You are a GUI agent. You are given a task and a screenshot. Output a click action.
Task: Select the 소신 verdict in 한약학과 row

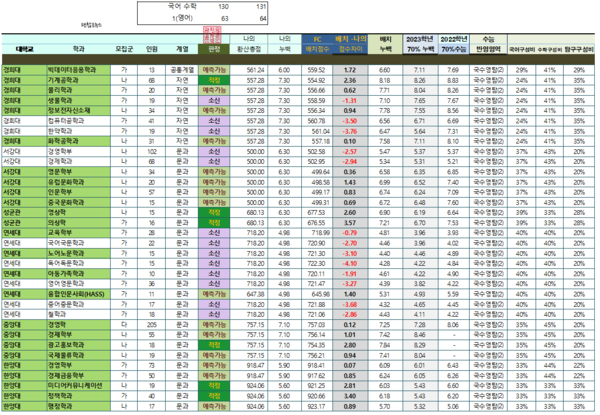click(214, 131)
